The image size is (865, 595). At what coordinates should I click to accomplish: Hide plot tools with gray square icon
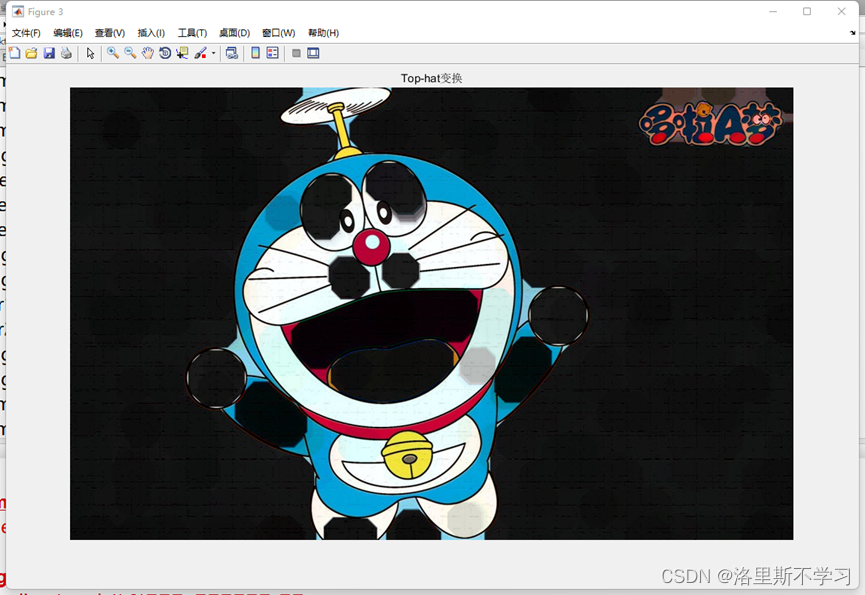[x=296, y=53]
